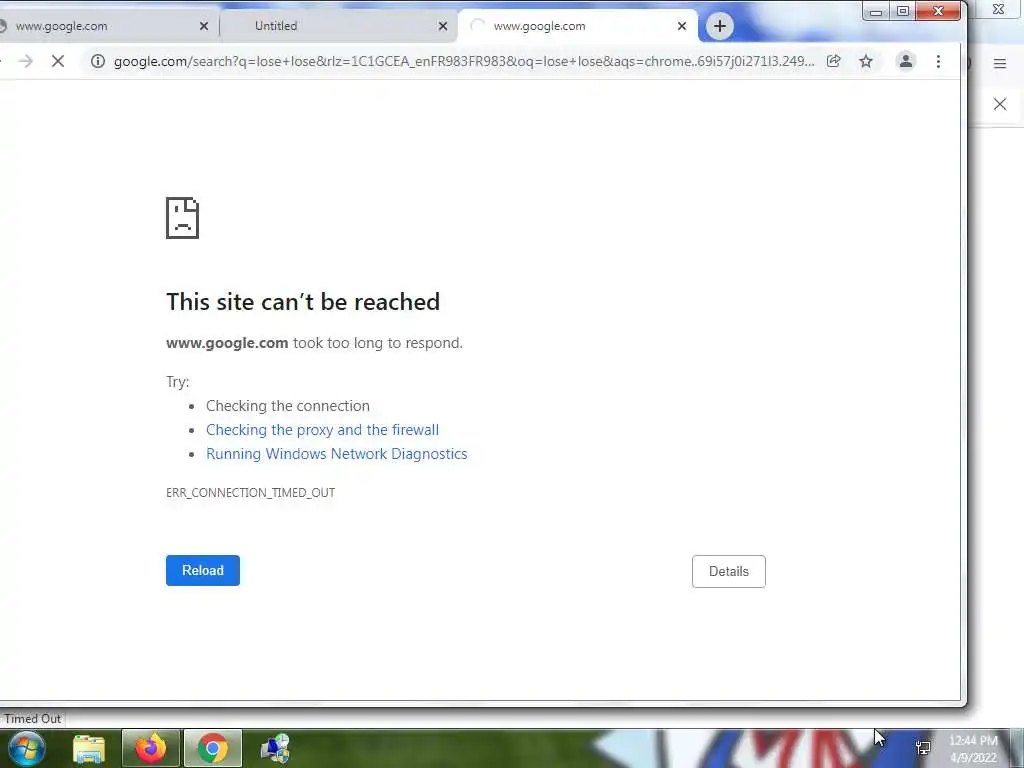The height and width of the screenshot is (768, 1024).
Task: Click the This site can't be reached heading
Action: pos(303,302)
